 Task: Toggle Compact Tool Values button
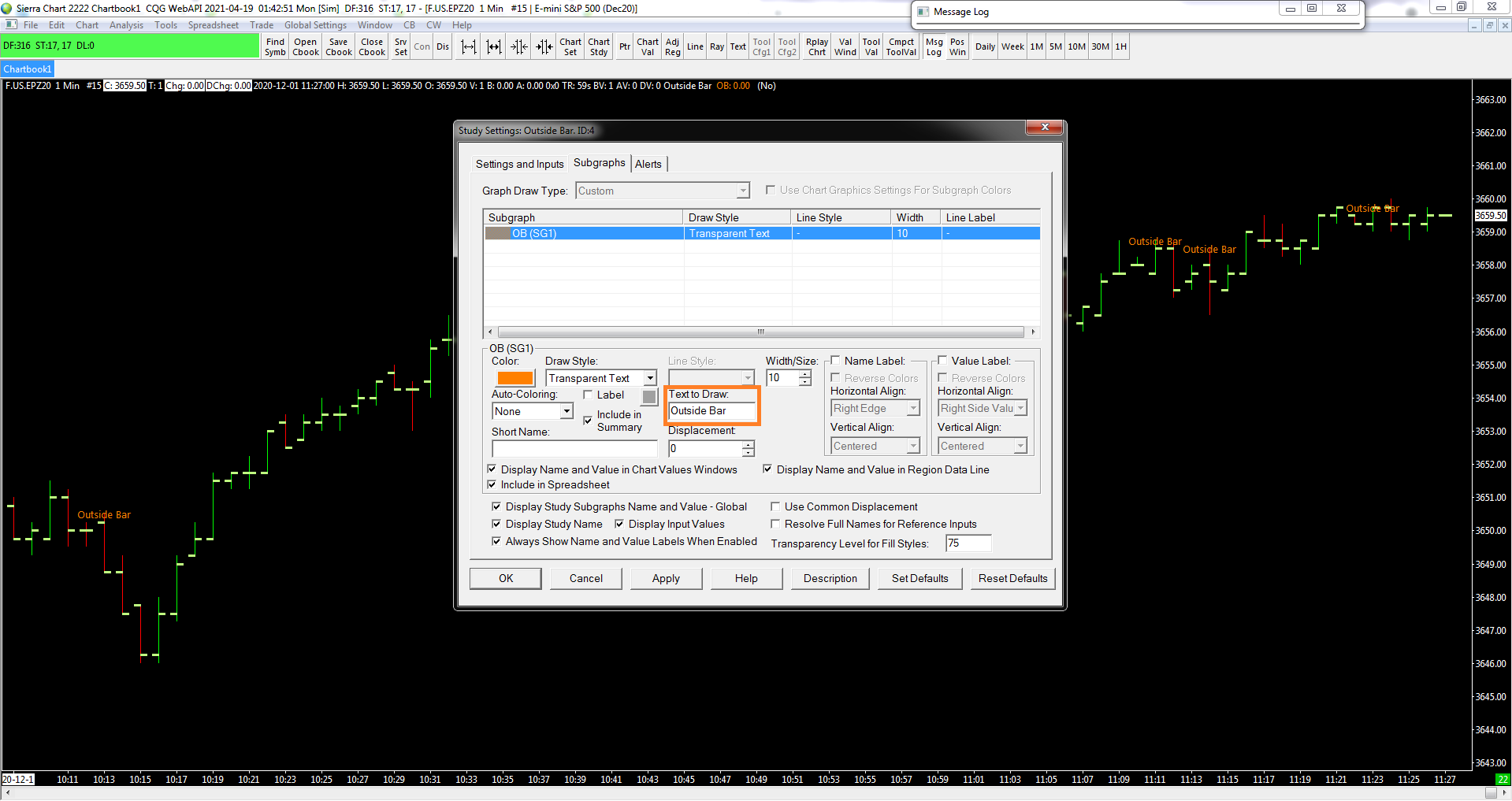click(x=901, y=47)
